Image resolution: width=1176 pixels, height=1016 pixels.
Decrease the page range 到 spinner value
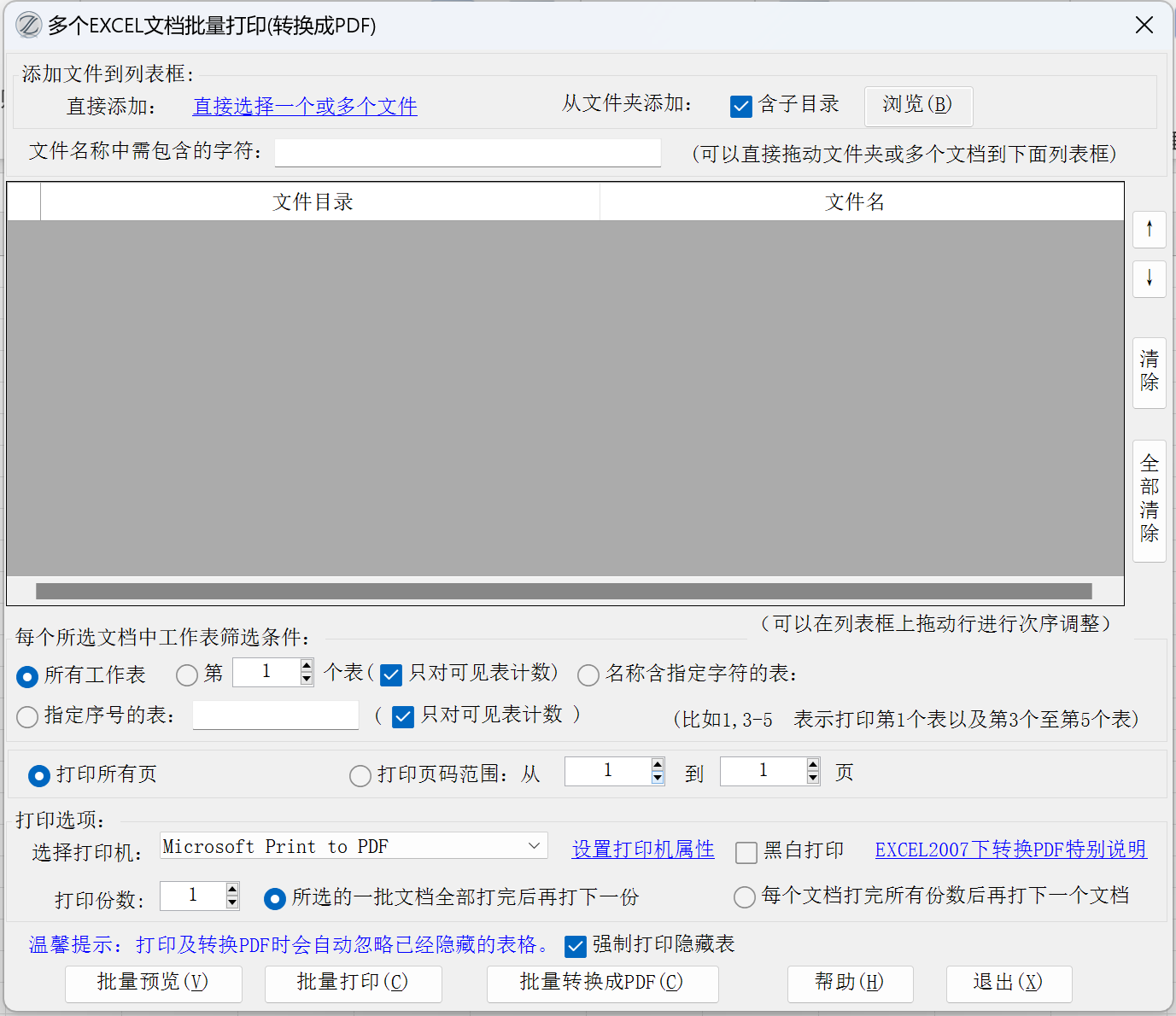coord(813,778)
